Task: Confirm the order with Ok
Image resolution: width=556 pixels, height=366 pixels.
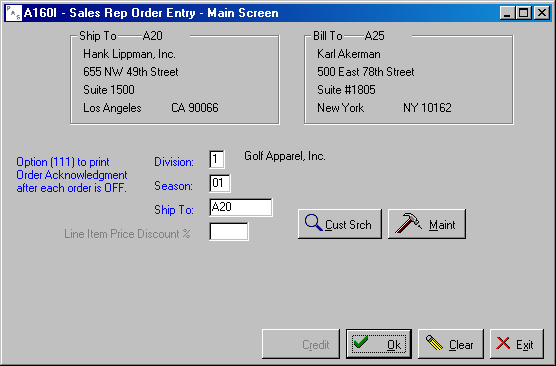Action: click(x=379, y=344)
